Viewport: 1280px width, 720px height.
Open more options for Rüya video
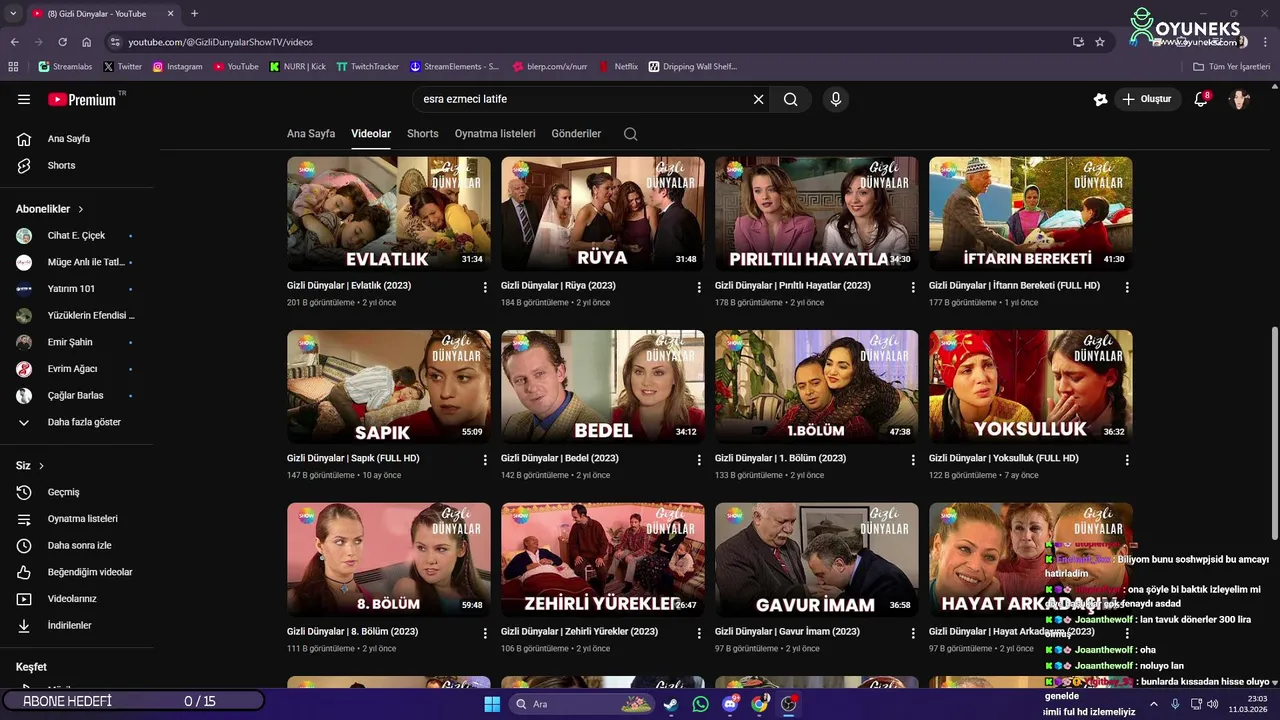(x=699, y=287)
